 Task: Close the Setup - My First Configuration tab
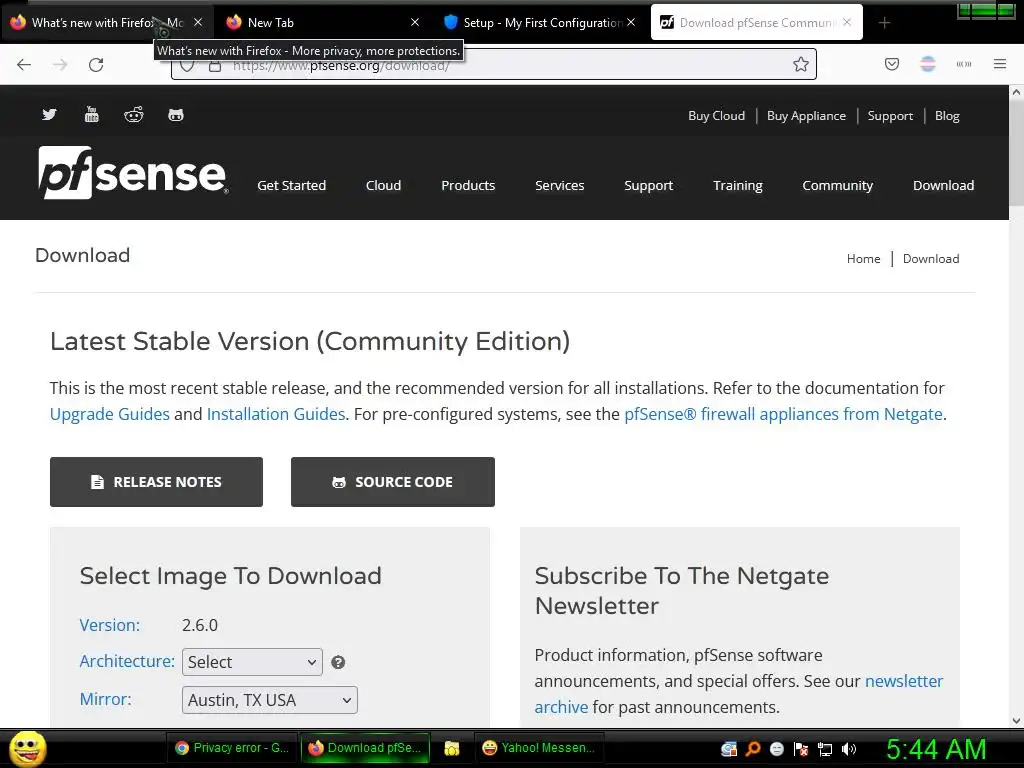[631, 22]
